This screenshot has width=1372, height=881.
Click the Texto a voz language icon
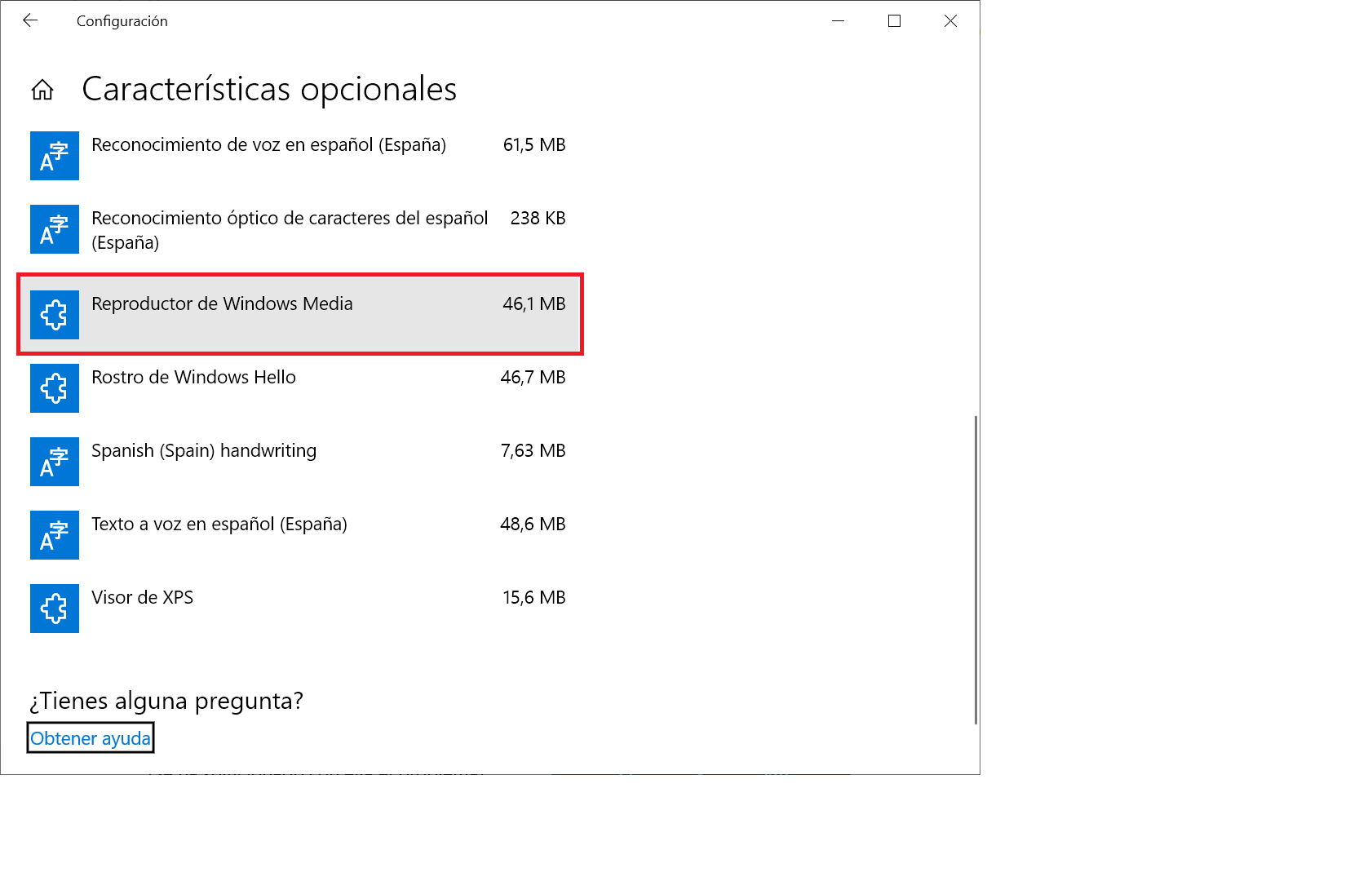click(55, 535)
